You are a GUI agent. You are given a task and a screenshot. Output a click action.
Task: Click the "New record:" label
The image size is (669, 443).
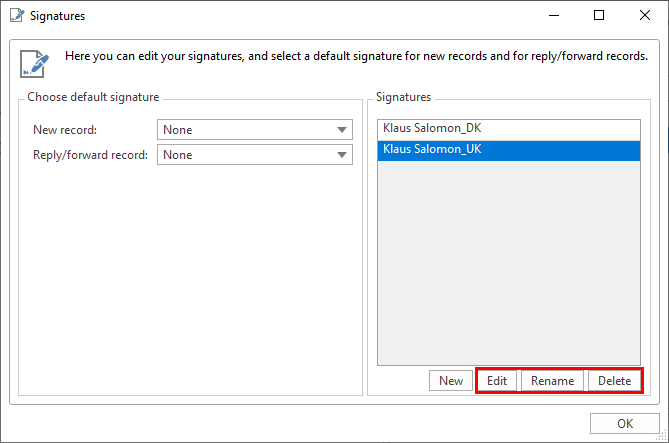(65, 130)
